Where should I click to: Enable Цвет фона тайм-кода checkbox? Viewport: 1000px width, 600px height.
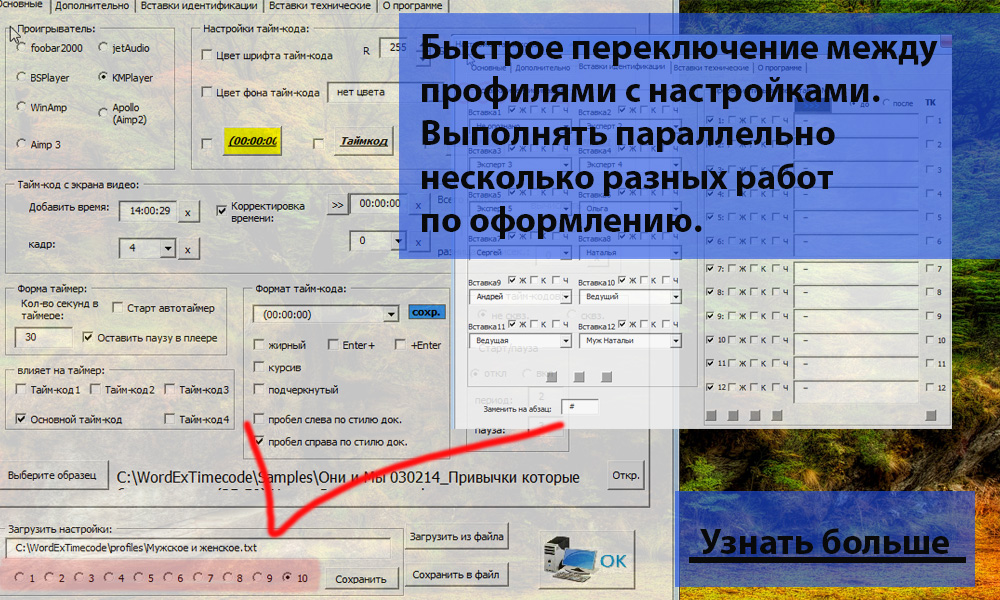[x=207, y=92]
